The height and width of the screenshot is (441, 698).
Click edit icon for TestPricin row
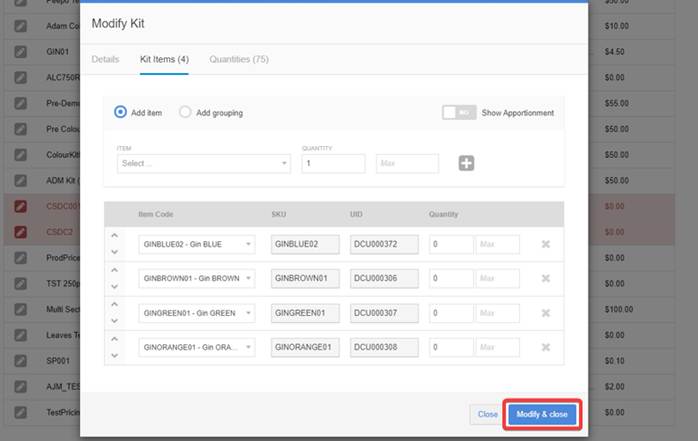pos(20,413)
